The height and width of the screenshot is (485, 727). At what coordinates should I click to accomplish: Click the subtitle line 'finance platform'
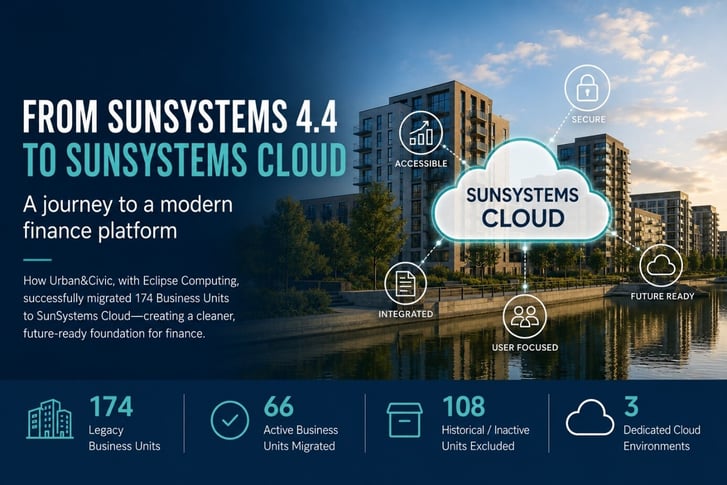point(100,231)
